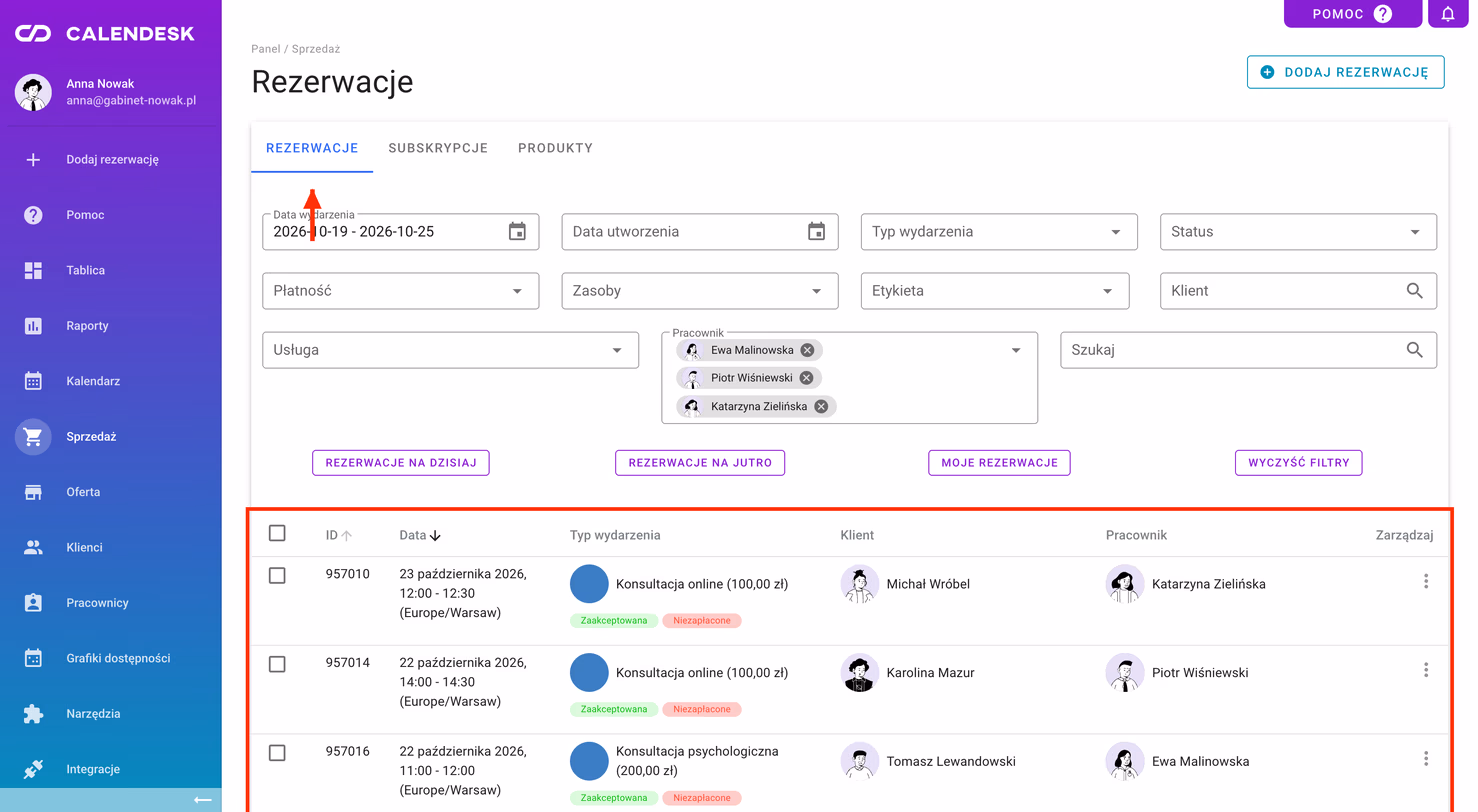Image resolution: width=1478 pixels, height=812 pixels.
Task: Select all reservations with header checkbox
Action: coord(277,534)
